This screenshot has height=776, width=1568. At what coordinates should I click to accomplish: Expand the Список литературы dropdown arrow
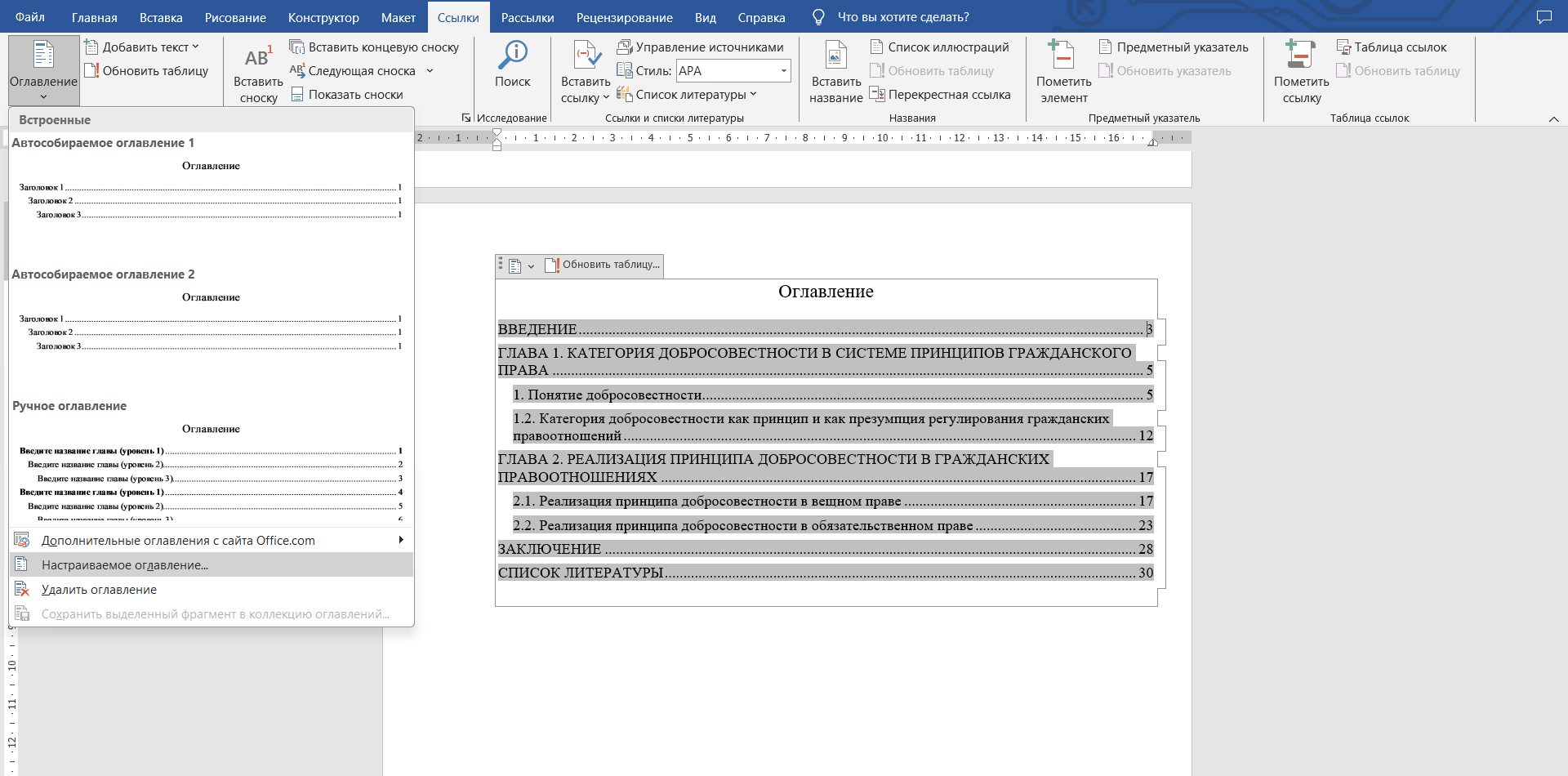click(x=753, y=95)
